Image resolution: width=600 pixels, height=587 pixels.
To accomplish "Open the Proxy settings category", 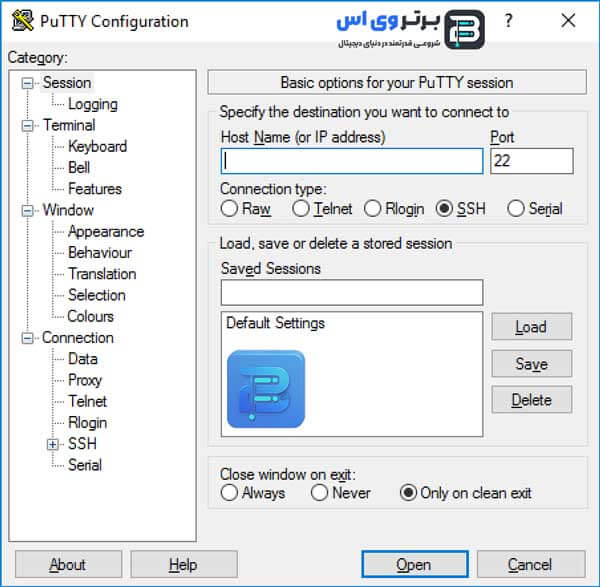I will [x=85, y=380].
